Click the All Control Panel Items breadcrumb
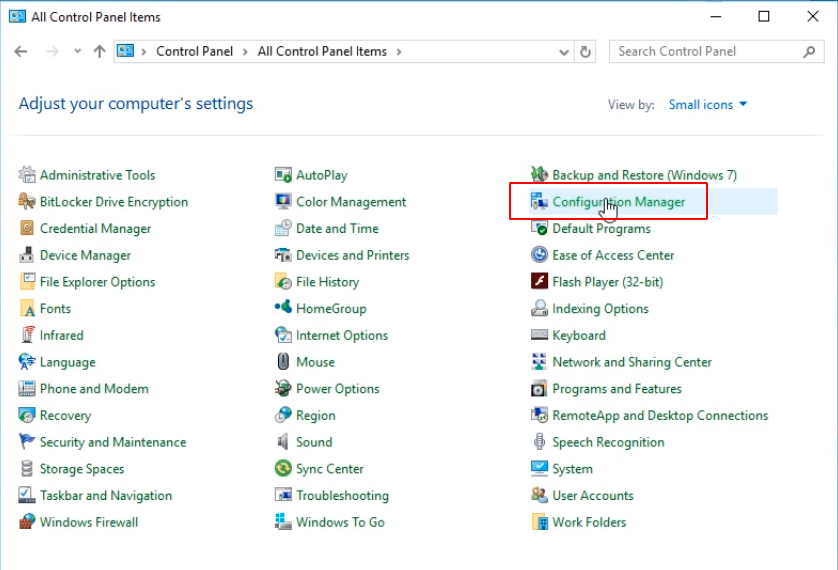Screen dimensions: 838x570 coord(322,51)
